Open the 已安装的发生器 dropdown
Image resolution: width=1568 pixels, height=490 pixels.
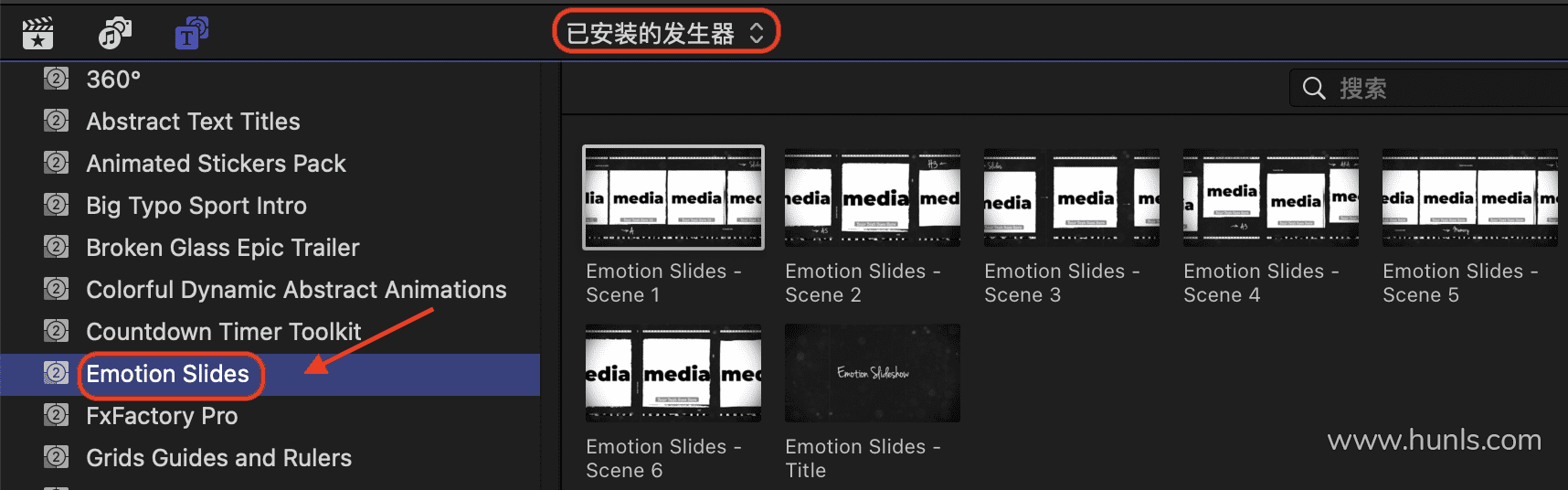pos(665,34)
